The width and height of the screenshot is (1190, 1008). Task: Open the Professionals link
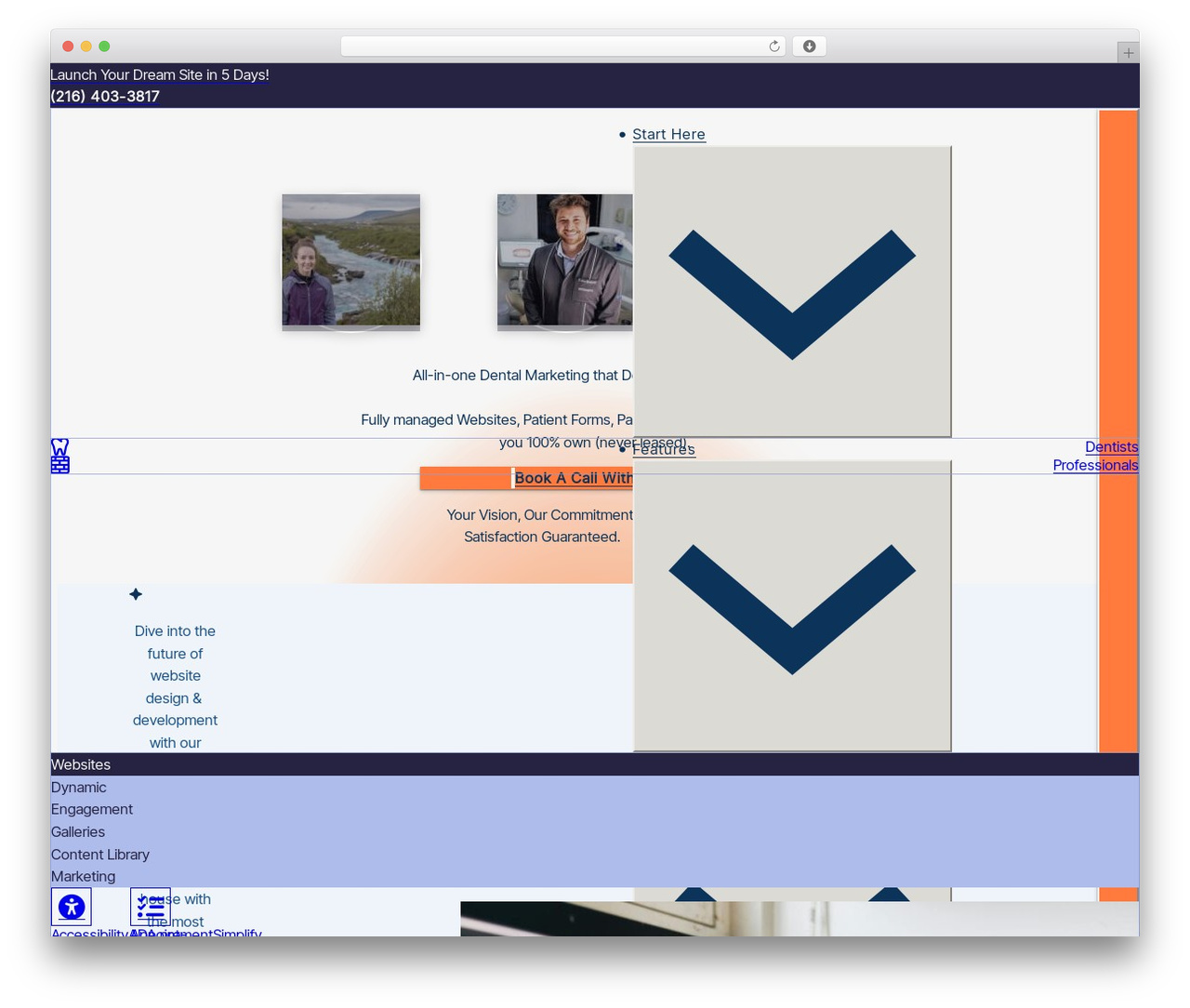pos(1095,465)
